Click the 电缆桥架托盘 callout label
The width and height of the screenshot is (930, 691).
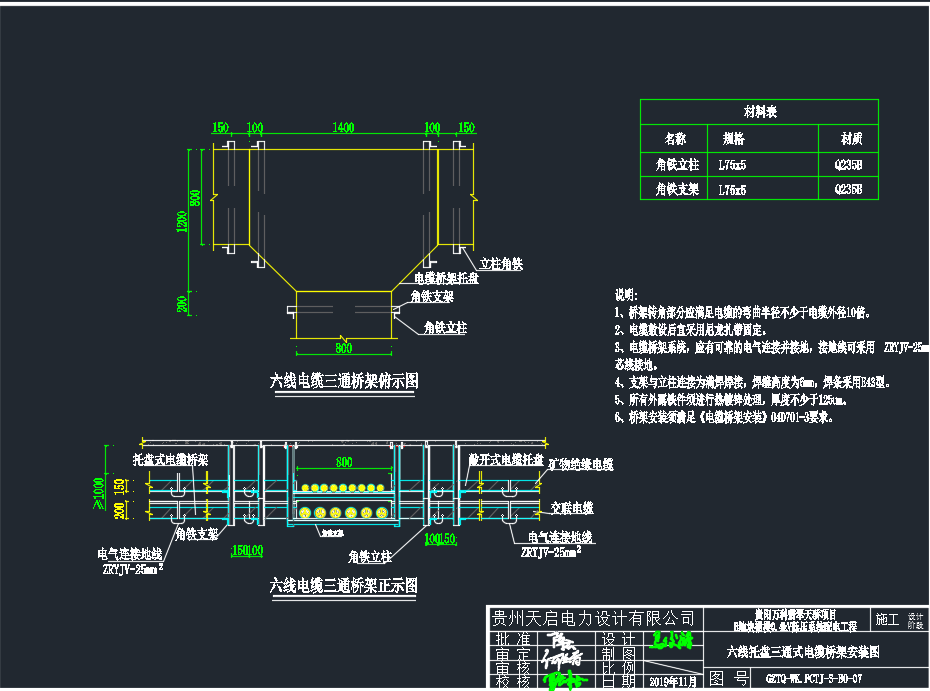pos(446,278)
